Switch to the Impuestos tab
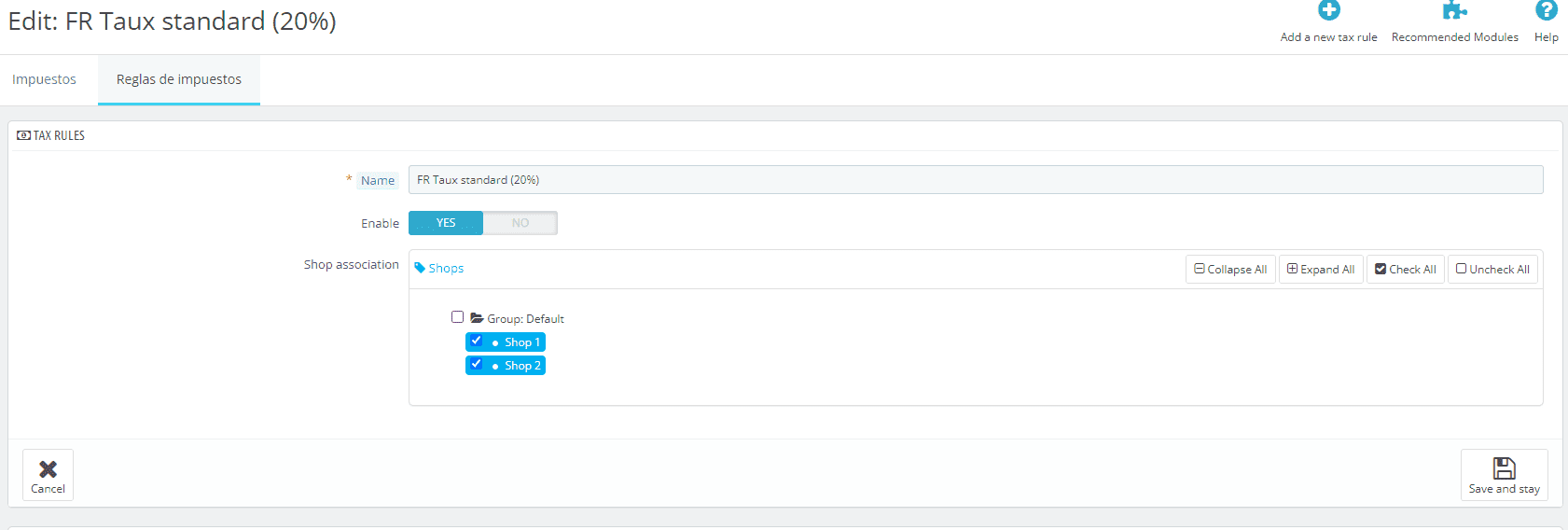The width and height of the screenshot is (1568, 530). click(x=44, y=79)
